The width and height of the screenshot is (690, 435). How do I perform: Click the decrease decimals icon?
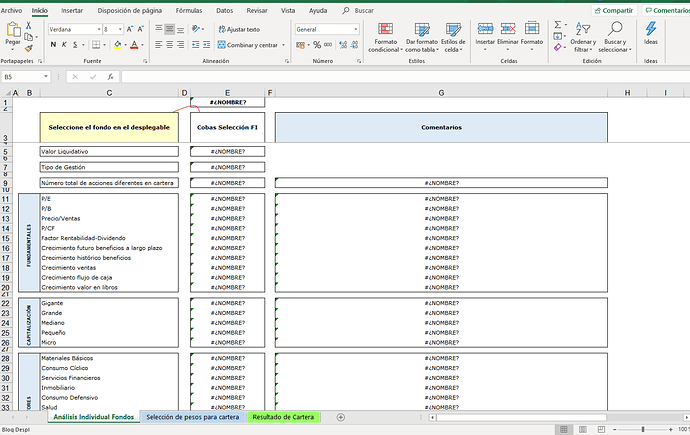pos(355,45)
